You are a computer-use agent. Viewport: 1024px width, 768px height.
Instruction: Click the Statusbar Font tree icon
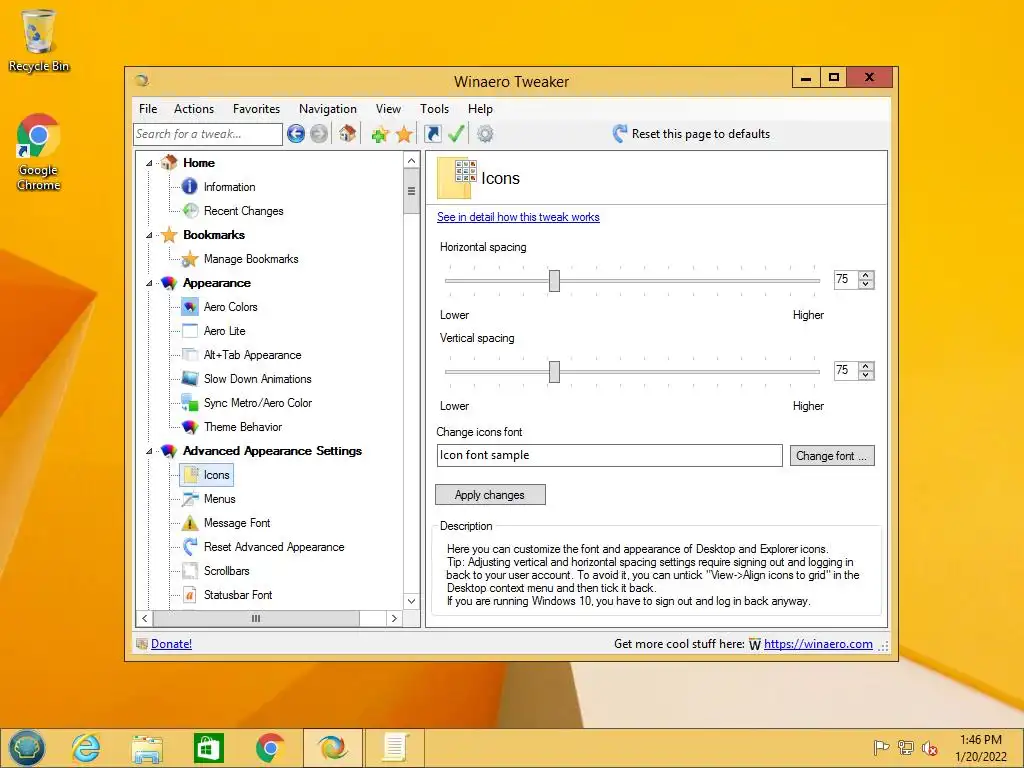(190, 595)
